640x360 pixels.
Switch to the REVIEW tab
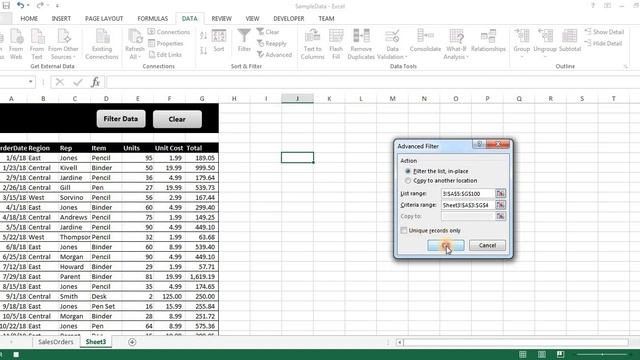coord(222,19)
